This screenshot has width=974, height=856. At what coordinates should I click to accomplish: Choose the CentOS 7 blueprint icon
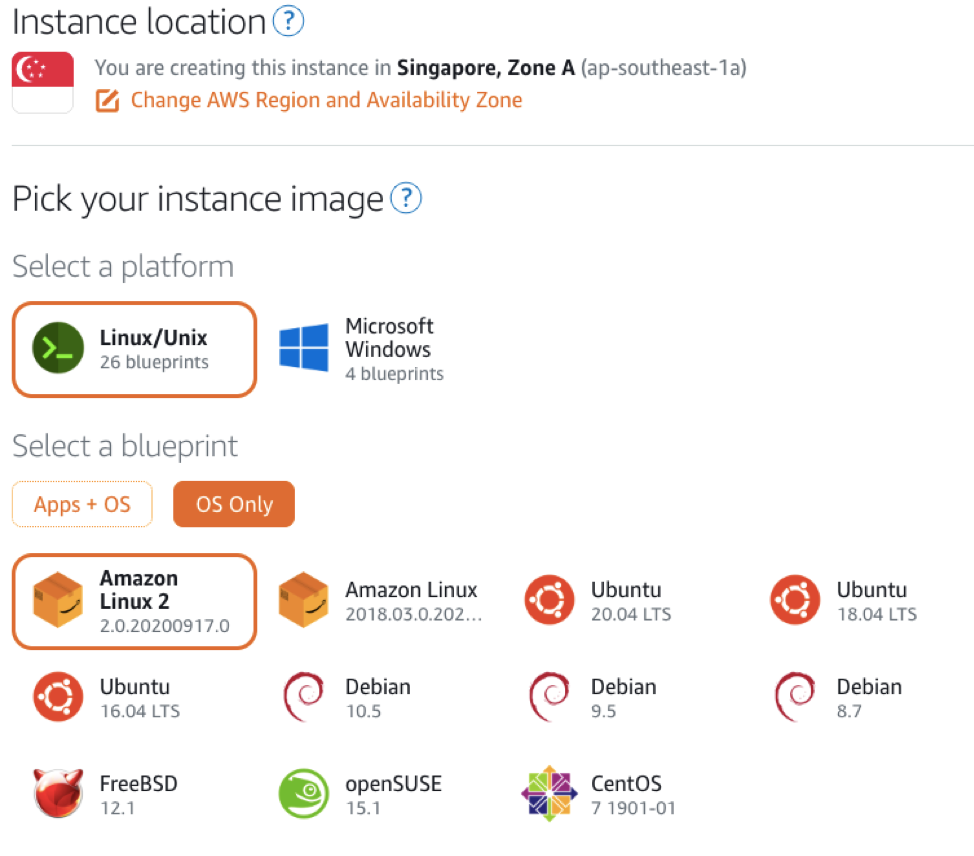point(549,794)
